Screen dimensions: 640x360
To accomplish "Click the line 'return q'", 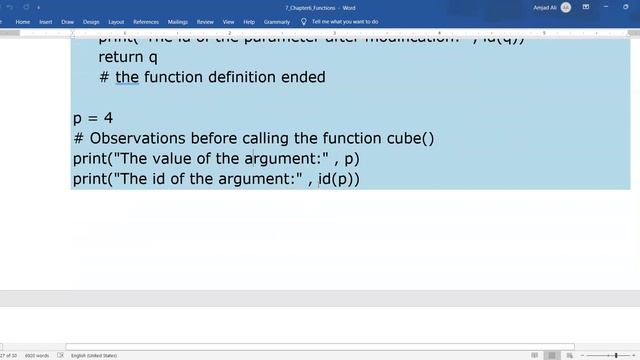I will click(x=128, y=57).
